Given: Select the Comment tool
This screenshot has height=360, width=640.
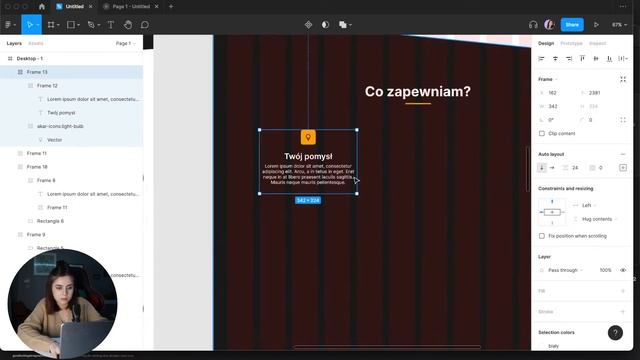Looking at the screenshot, I should pos(144,25).
